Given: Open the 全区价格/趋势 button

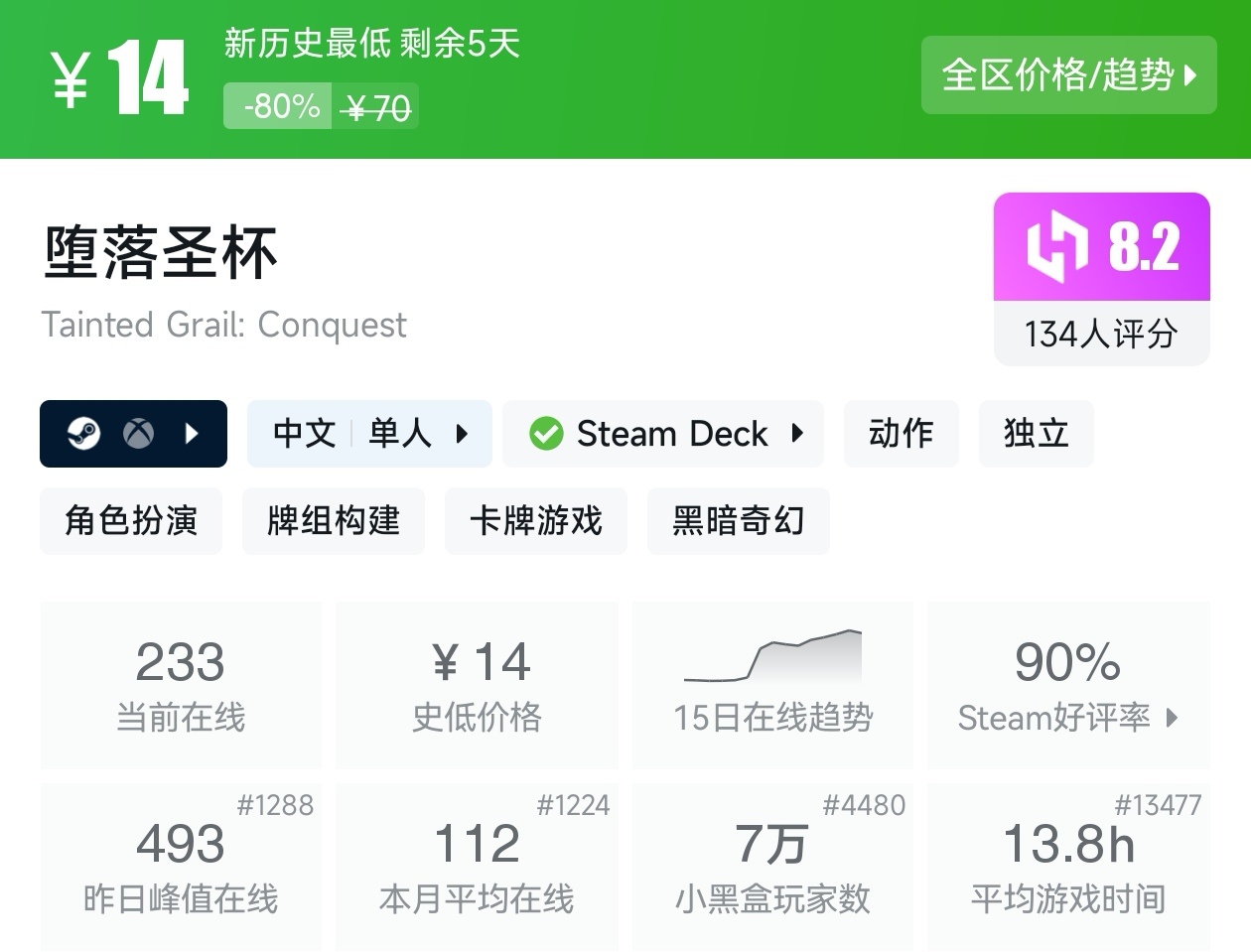Looking at the screenshot, I should point(1068,74).
